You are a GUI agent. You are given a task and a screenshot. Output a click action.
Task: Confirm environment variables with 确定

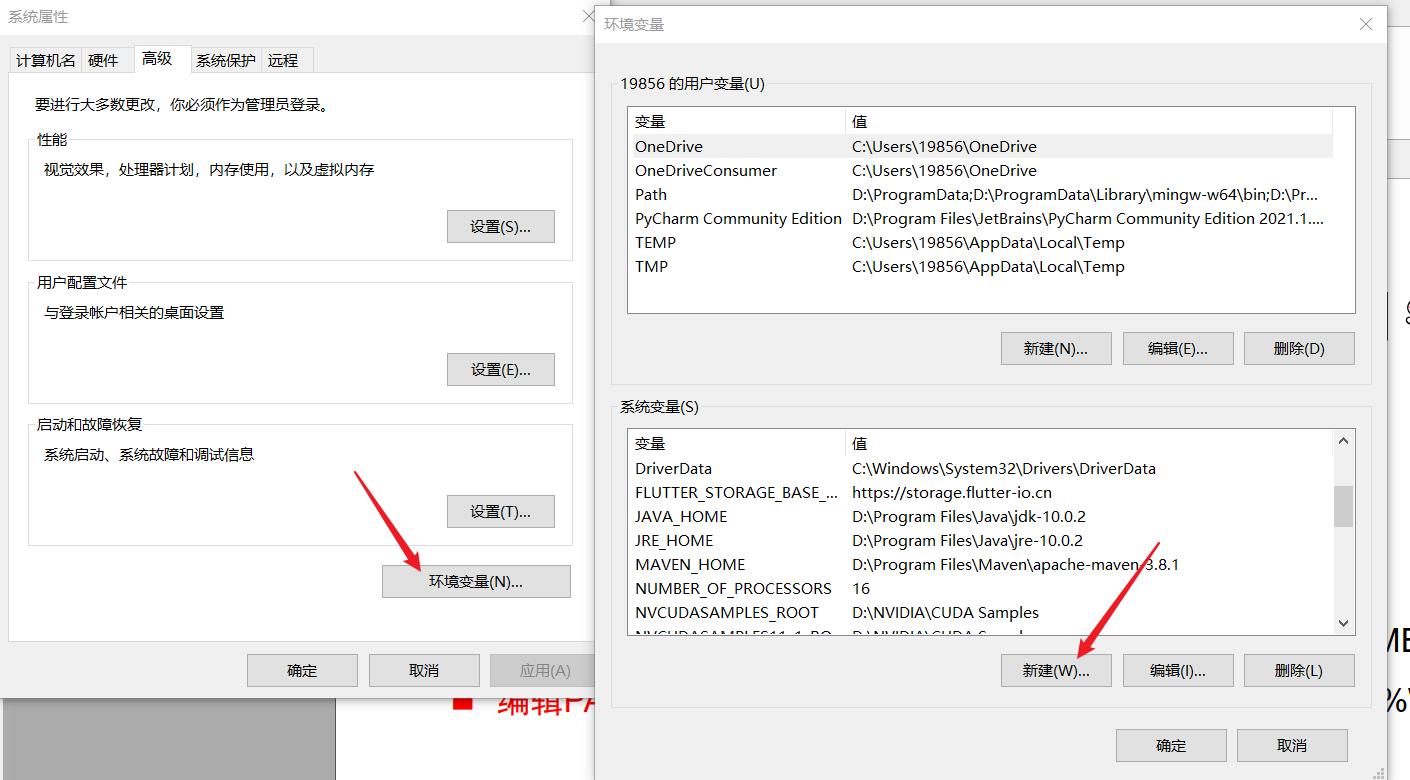(x=1170, y=745)
